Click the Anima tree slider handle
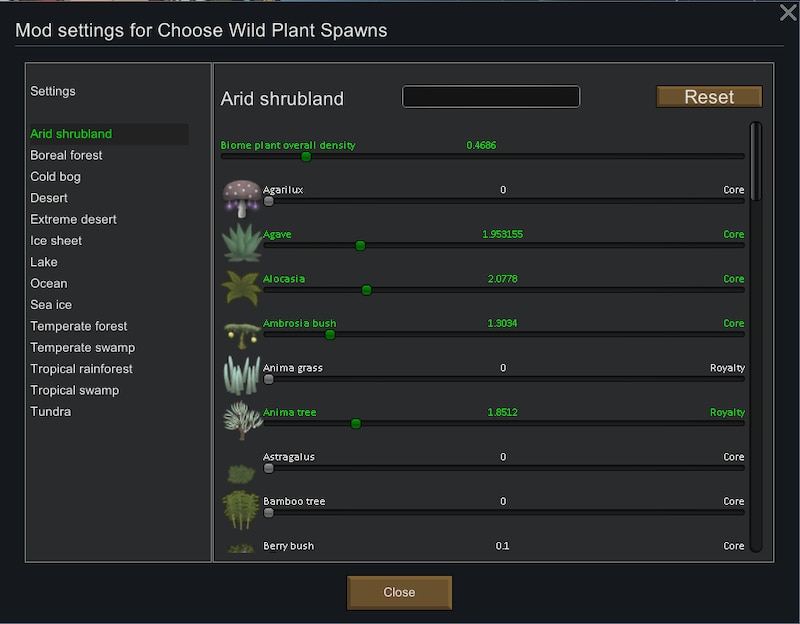This screenshot has width=800, height=624. (x=356, y=423)
